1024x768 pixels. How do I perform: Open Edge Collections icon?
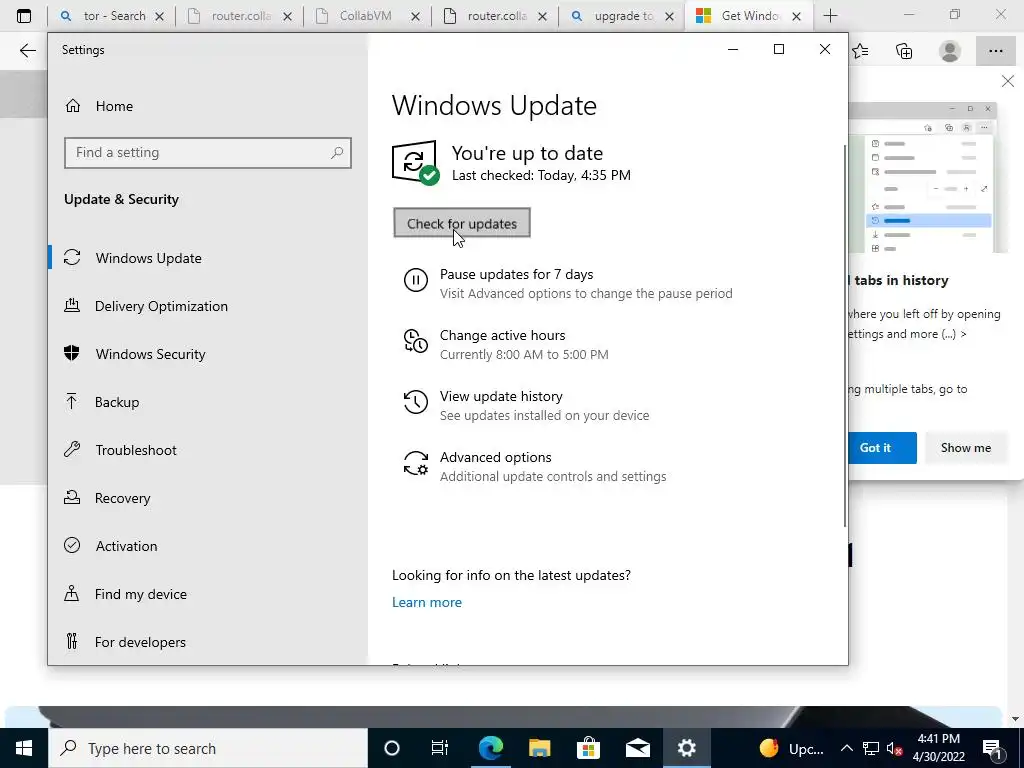(904, 51)
